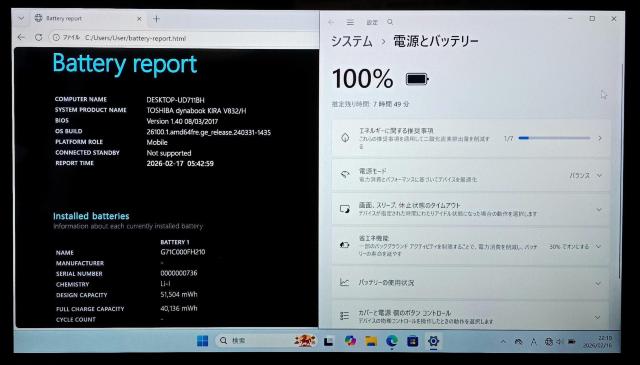Click the 'Installed batteries' heading
This screenshot has width=640, height=365.
(x=91, y=216)
